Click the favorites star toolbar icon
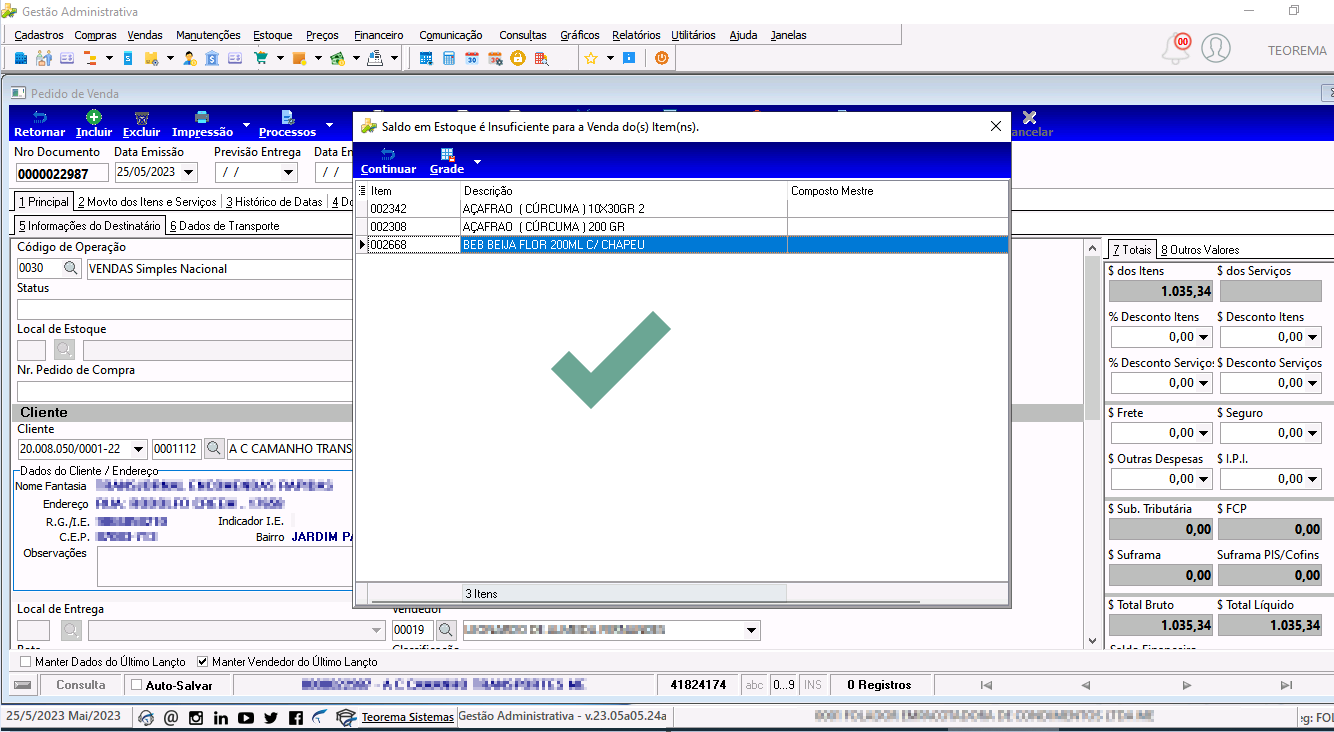 (x=590, y=58)
